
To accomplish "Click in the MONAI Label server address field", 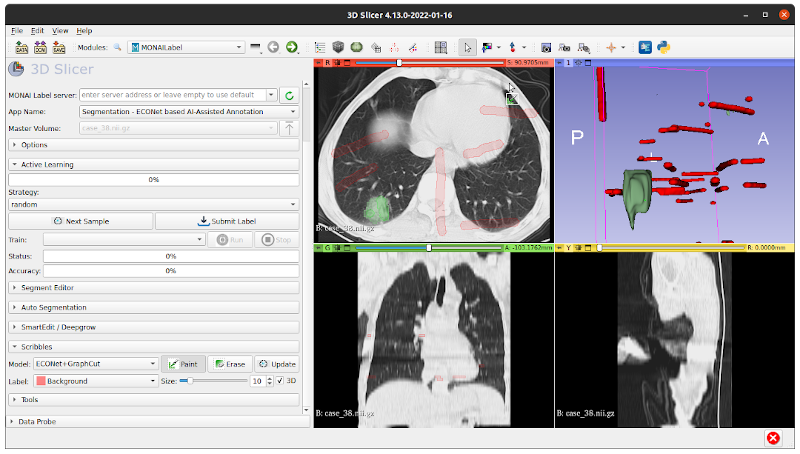I will 173,95.
